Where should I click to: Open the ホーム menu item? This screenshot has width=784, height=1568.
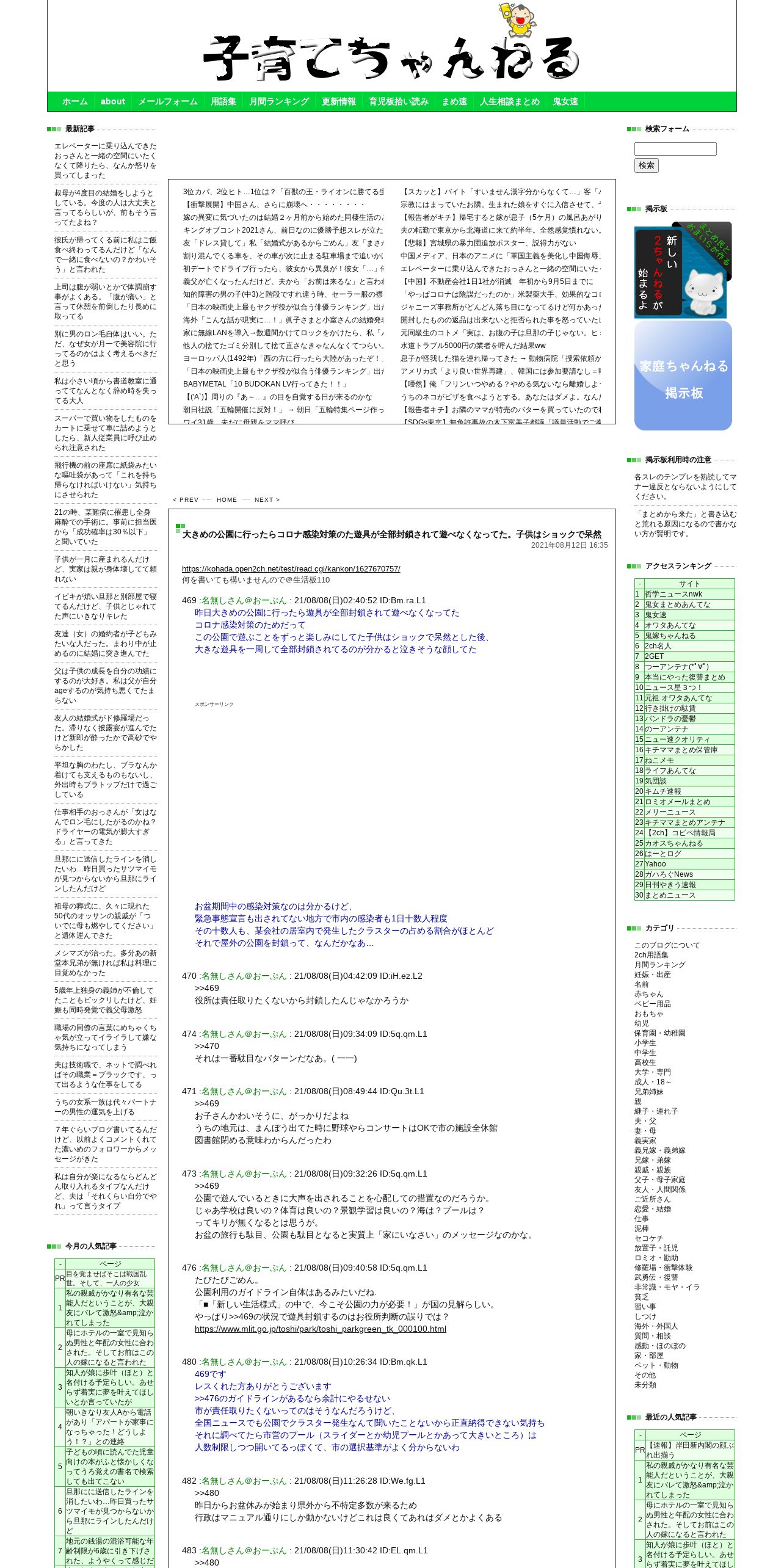(75, 101)
